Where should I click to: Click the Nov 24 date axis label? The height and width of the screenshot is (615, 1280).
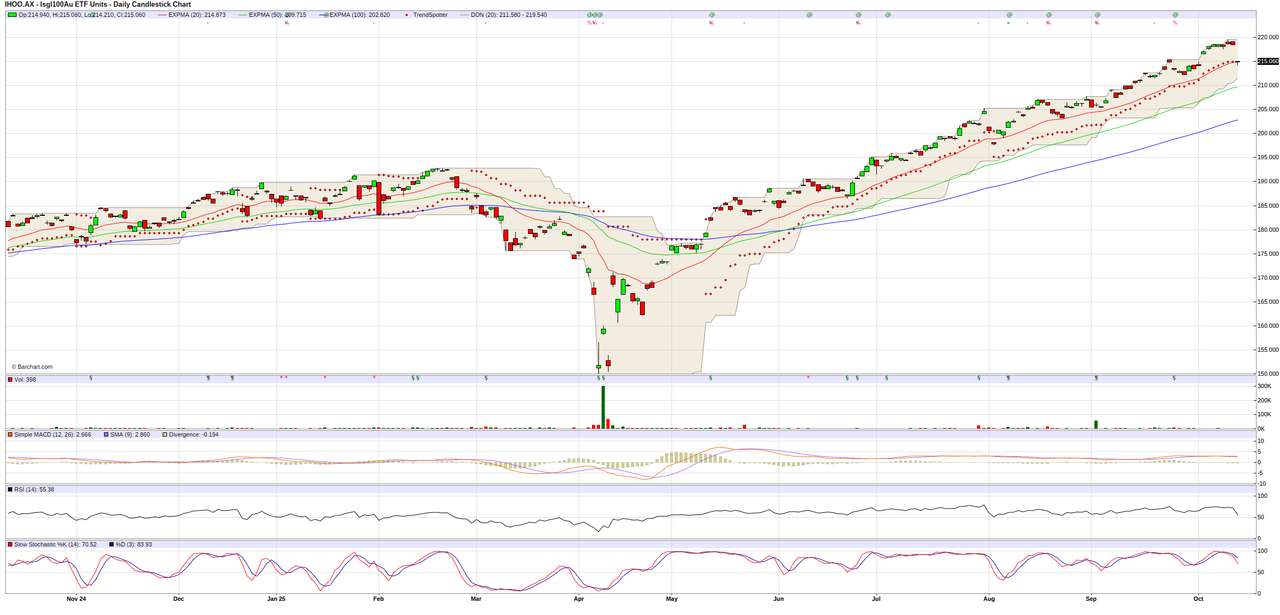pyautogui.click(x=76, y=599)
